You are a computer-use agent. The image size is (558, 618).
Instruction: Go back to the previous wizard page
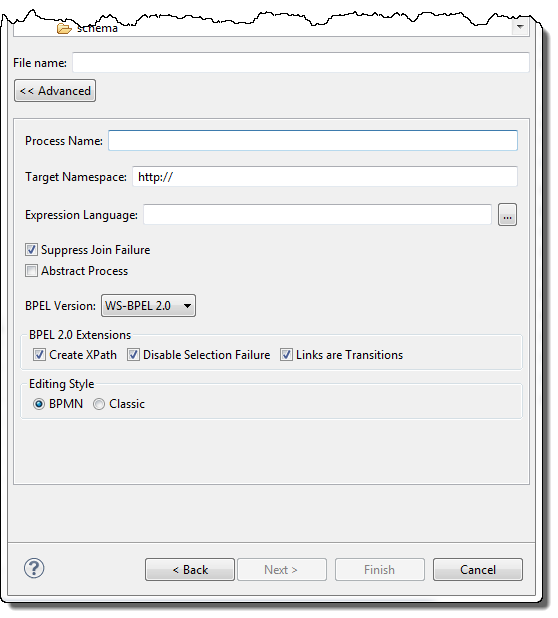pos(190,570)
